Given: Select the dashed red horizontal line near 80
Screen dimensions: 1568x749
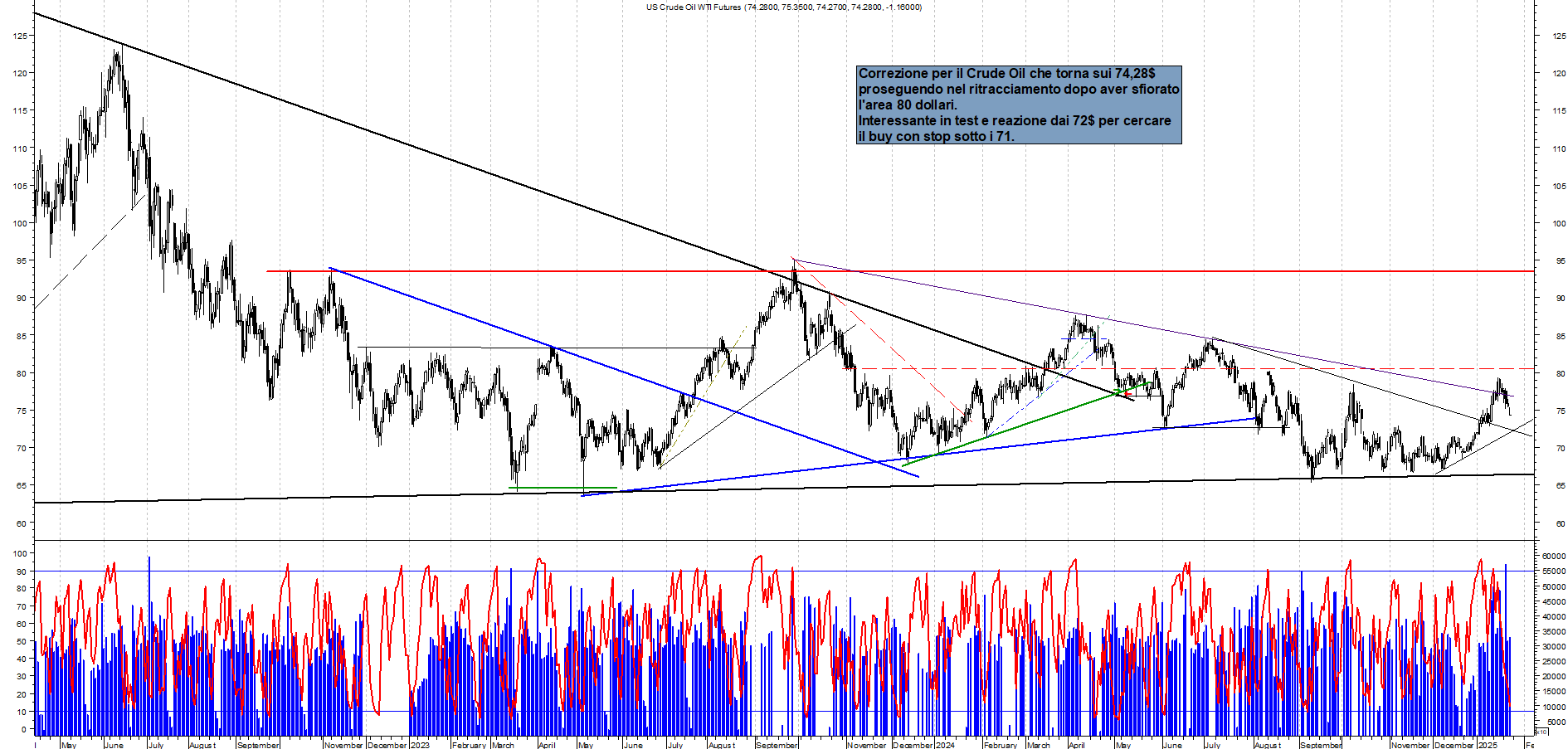Looking at the screenshot, I should click(x=1191, y=368).
